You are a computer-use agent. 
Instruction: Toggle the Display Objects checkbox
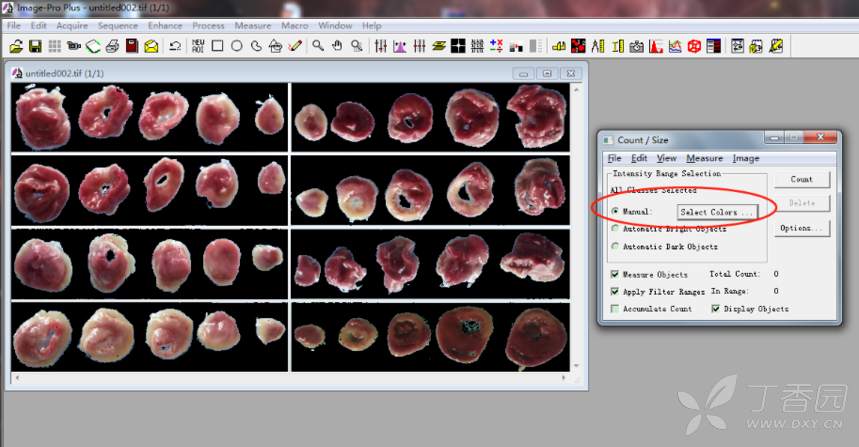click(715, 309)
